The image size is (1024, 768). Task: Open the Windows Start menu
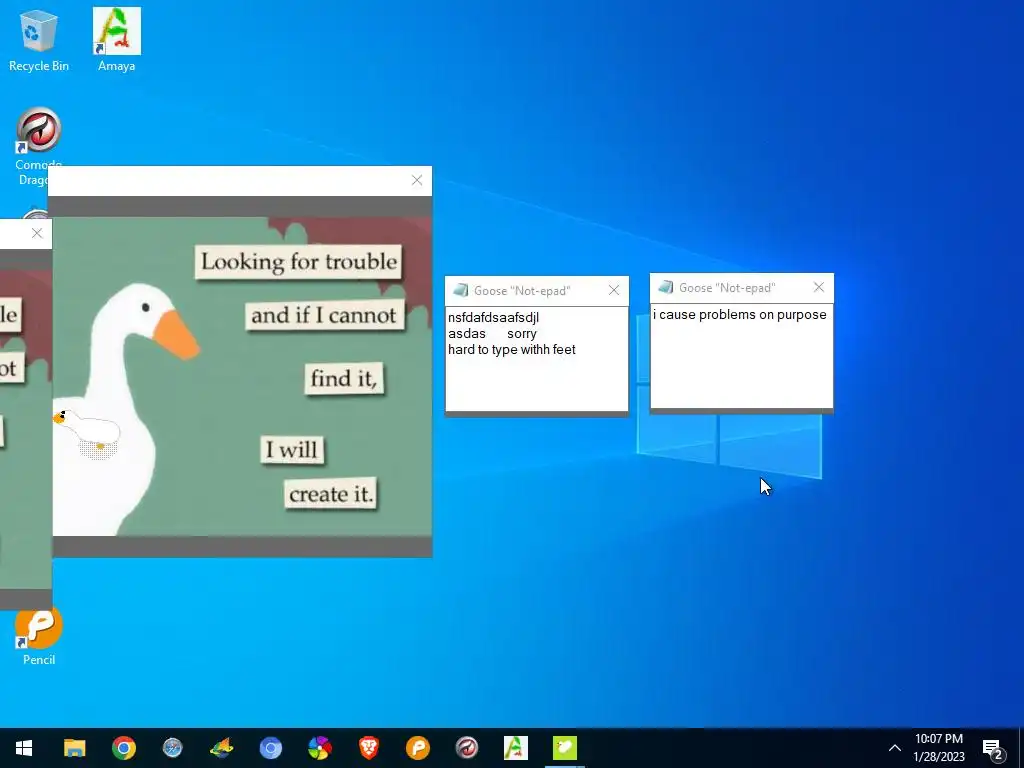[x=24, y=748]
